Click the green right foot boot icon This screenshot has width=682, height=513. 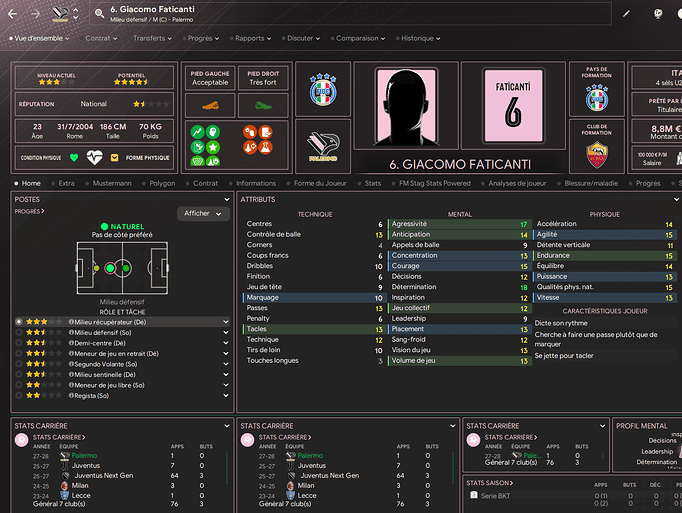click(x=263, y=105)
